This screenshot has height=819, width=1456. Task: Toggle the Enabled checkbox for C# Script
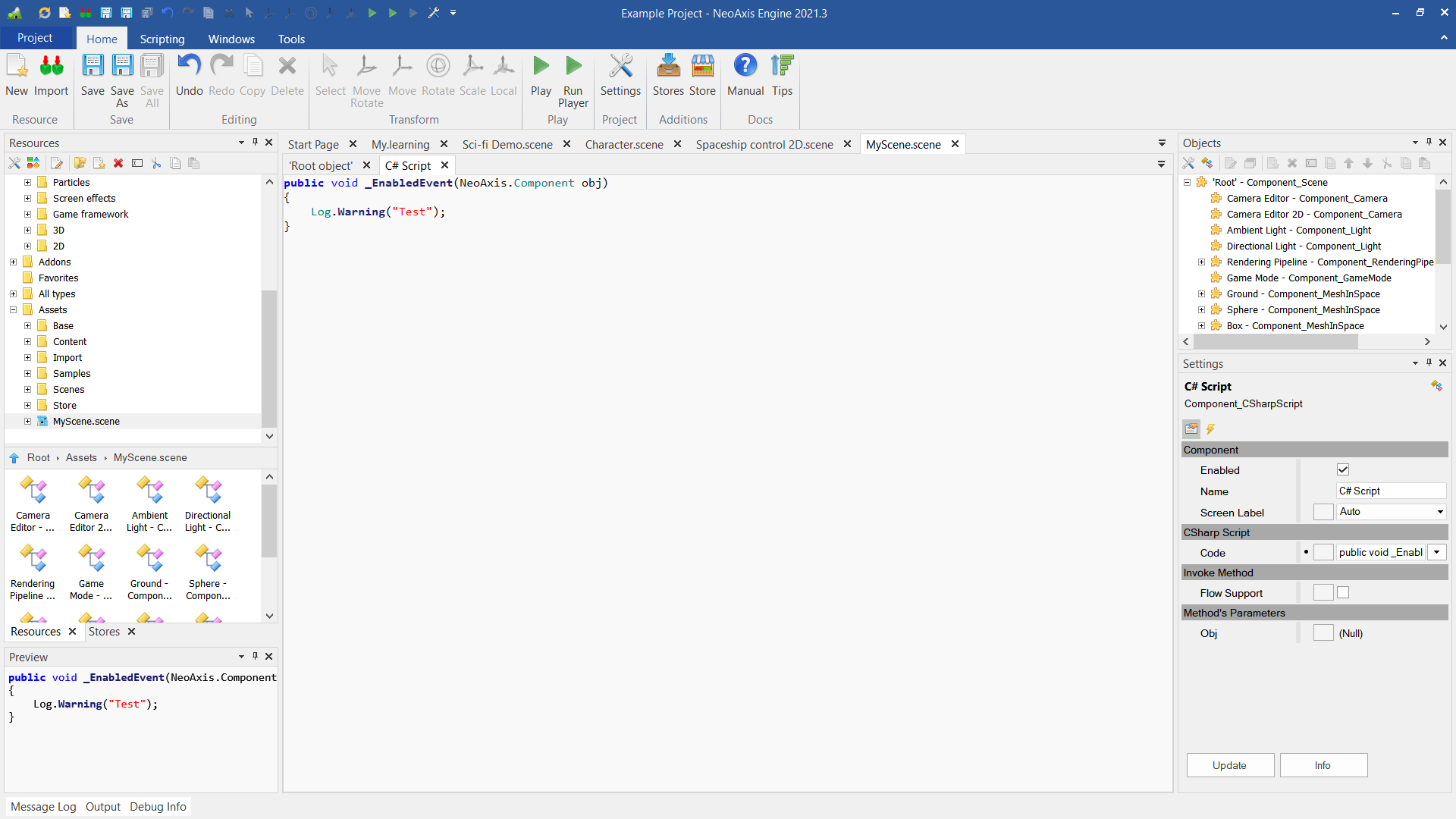[1343, 469]
